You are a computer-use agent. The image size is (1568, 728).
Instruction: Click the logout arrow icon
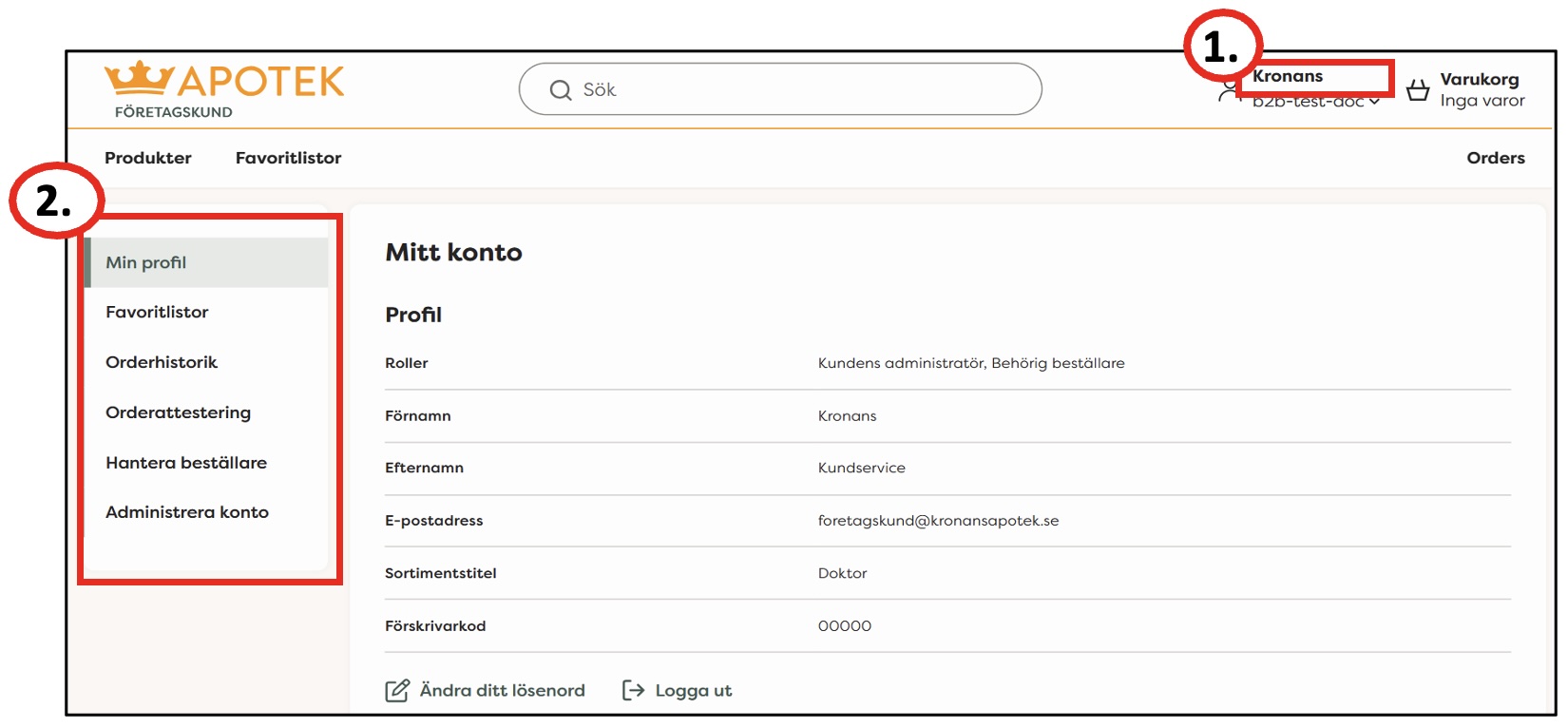(633, 691)
